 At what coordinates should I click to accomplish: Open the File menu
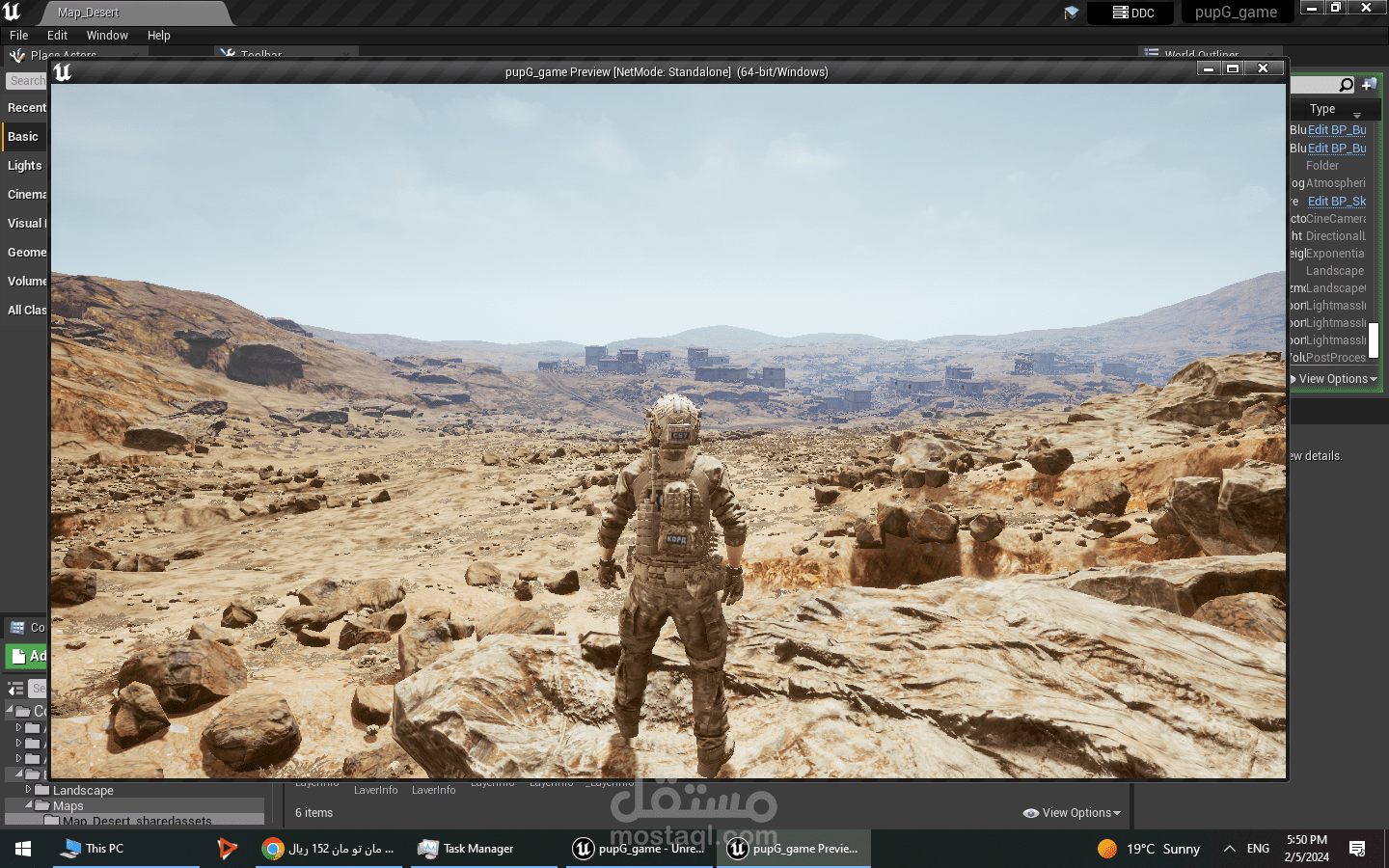(18, 35)
